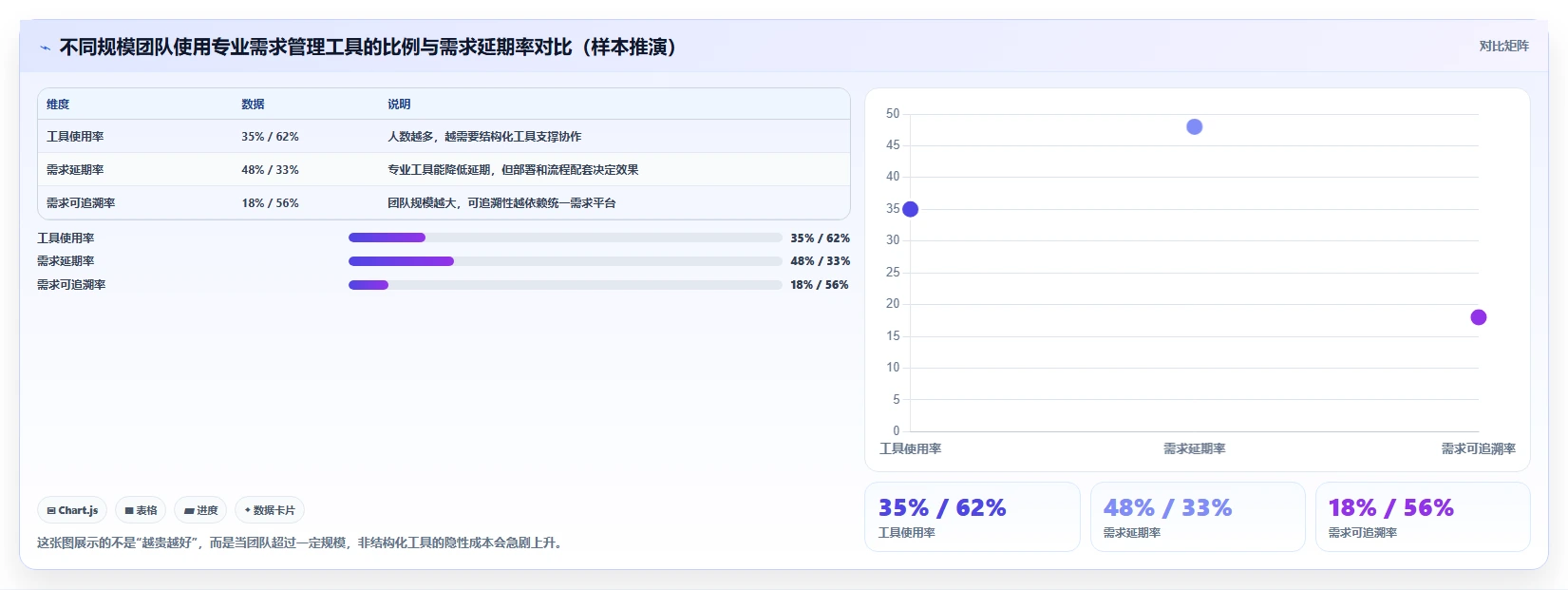Click the scatter point for 工具使用率 at 35
Image resolution: width=1568 pixels, height=590 pixels.
point(910,209)
